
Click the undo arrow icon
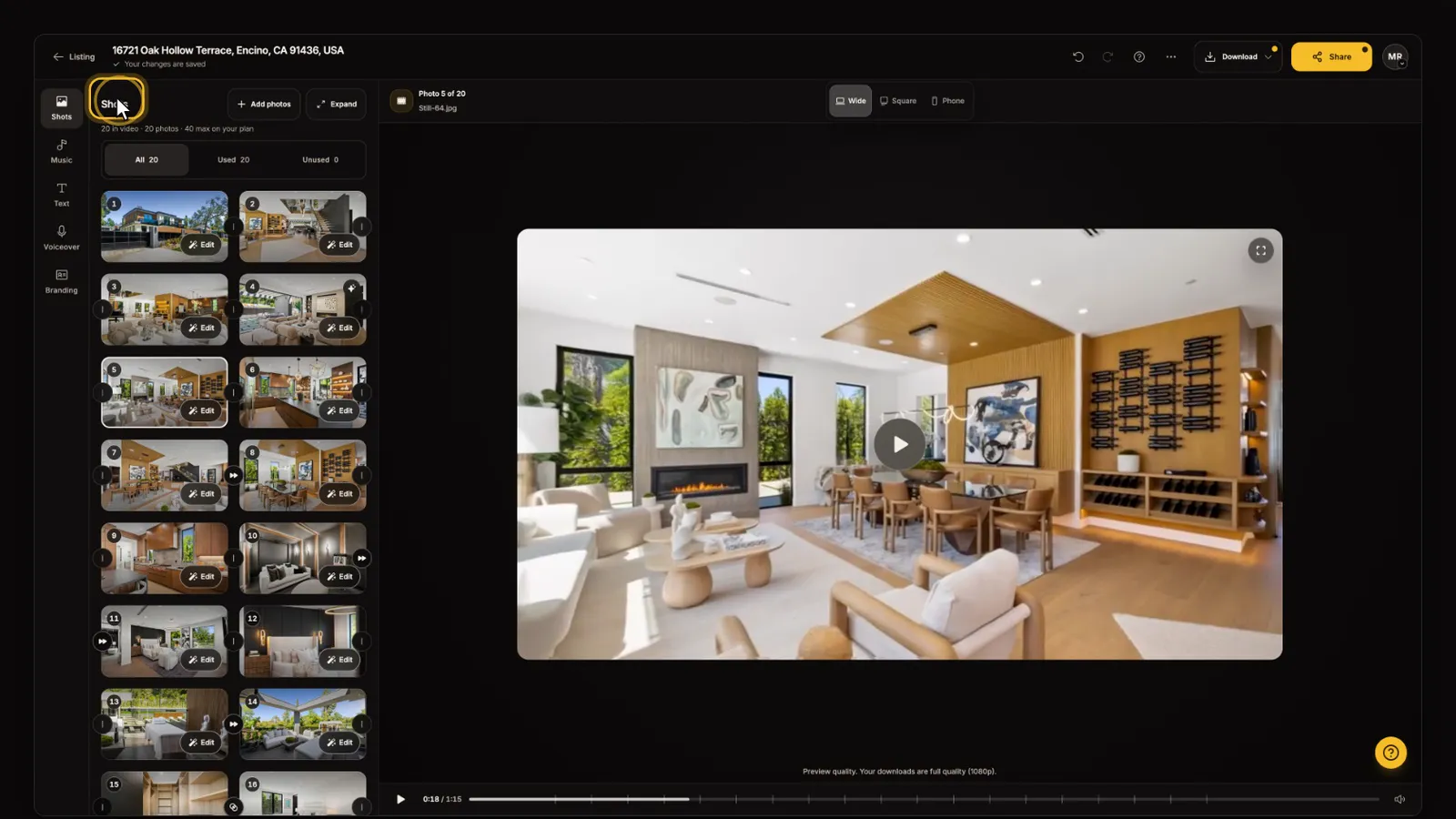(x=1078, y=56)
